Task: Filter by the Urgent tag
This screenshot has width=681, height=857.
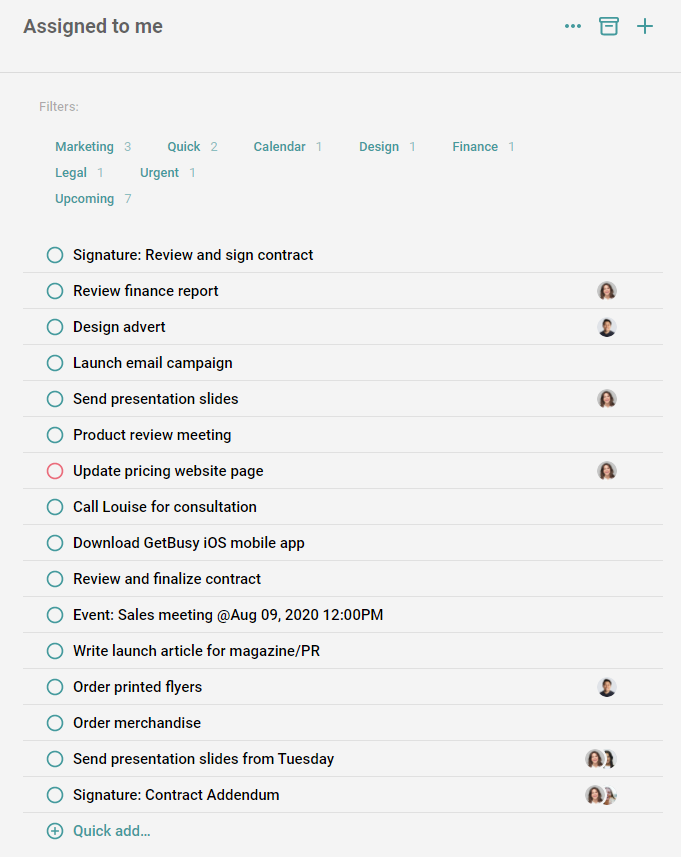Action: (159, 172)
